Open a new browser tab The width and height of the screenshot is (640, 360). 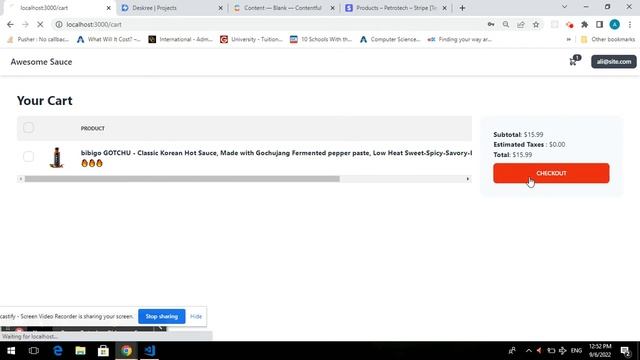point(462,8)
